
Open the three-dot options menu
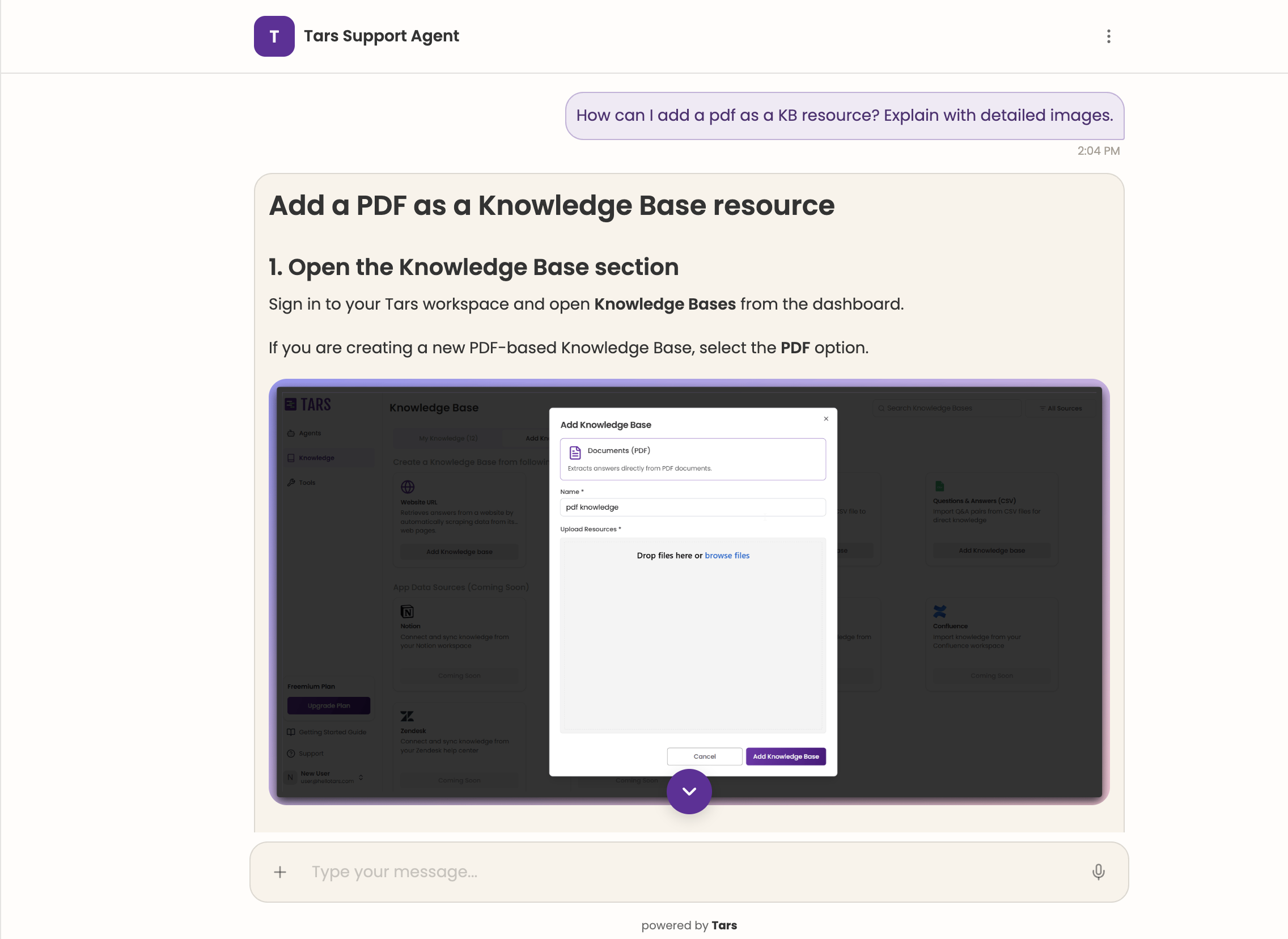tap(1108, 36)
